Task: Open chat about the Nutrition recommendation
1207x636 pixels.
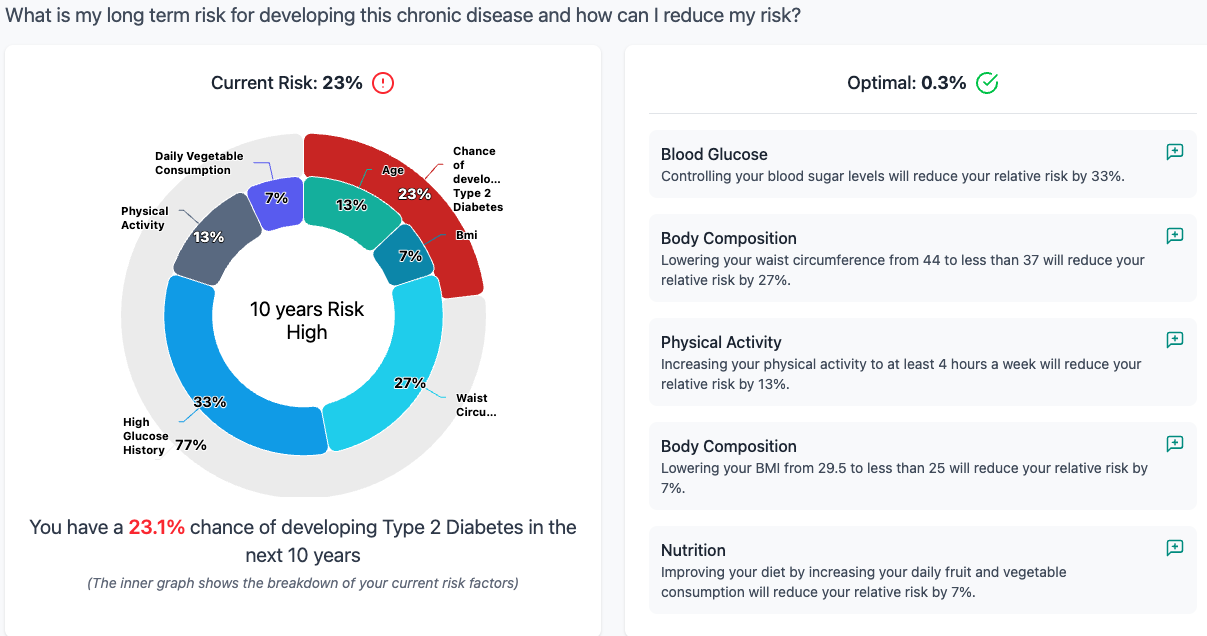Action: 1174,547
